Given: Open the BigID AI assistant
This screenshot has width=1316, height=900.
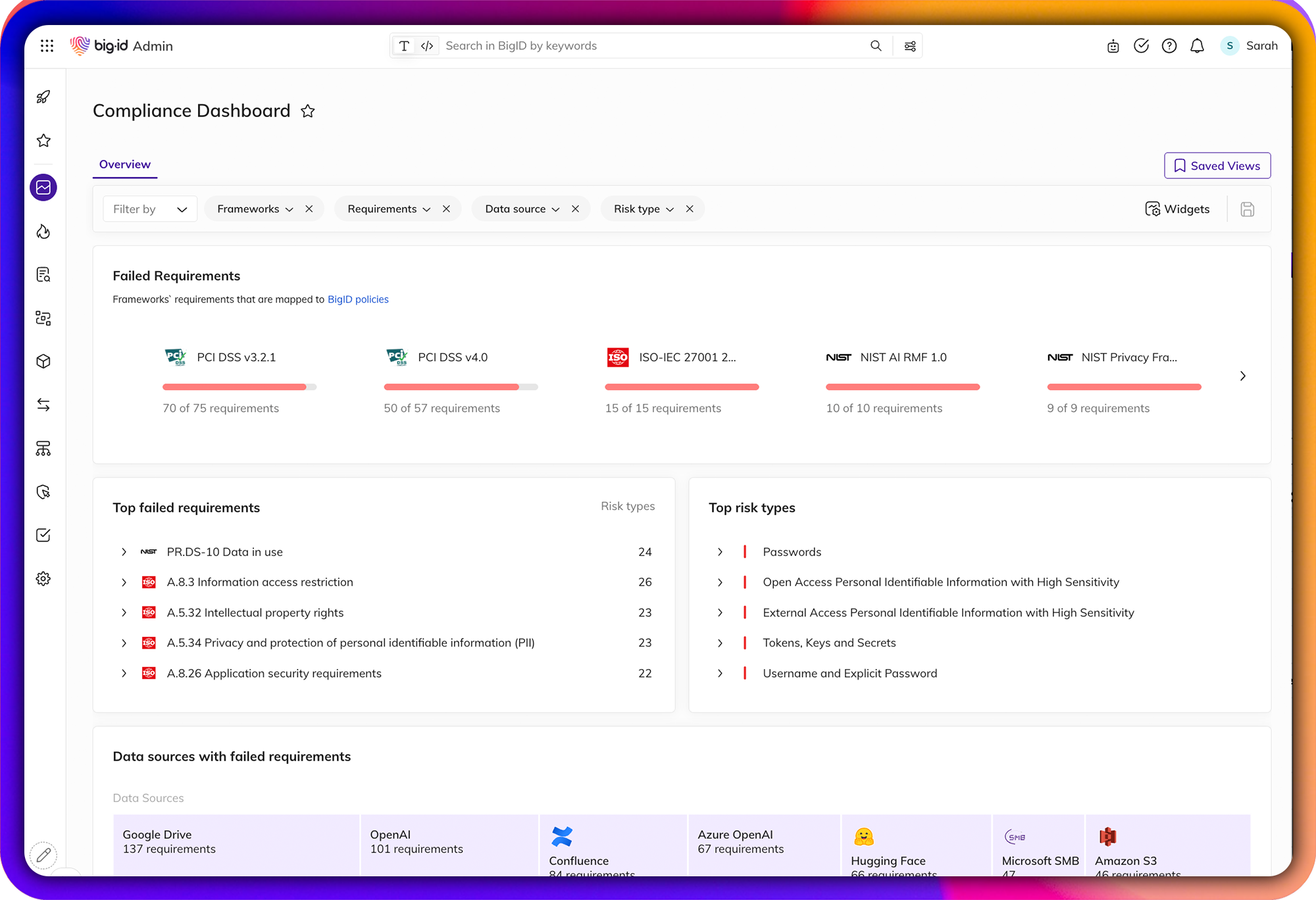Looking at the screenshot, I should 1113,45.
